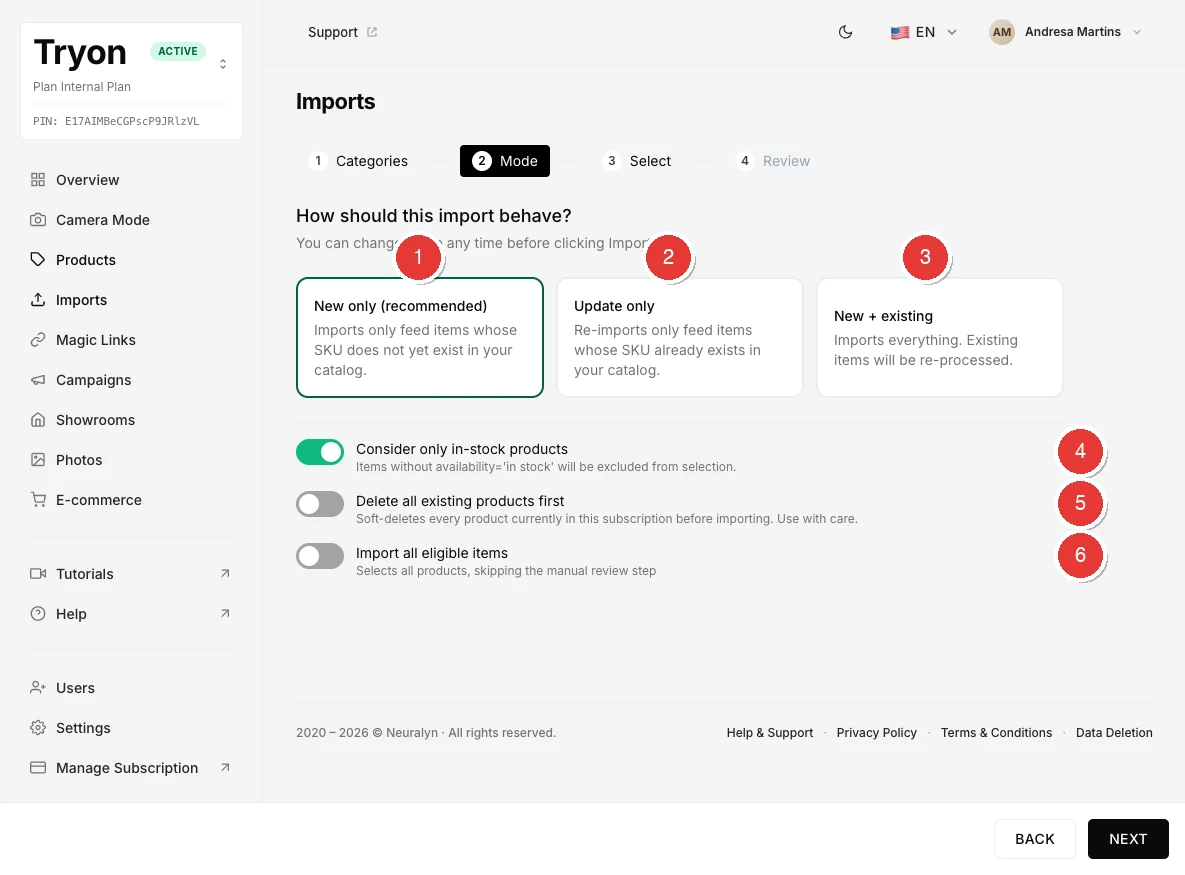This screenshot has height=875, width=1185.
Task: Click the Imports upload icon
Action: tap(38, 300)
